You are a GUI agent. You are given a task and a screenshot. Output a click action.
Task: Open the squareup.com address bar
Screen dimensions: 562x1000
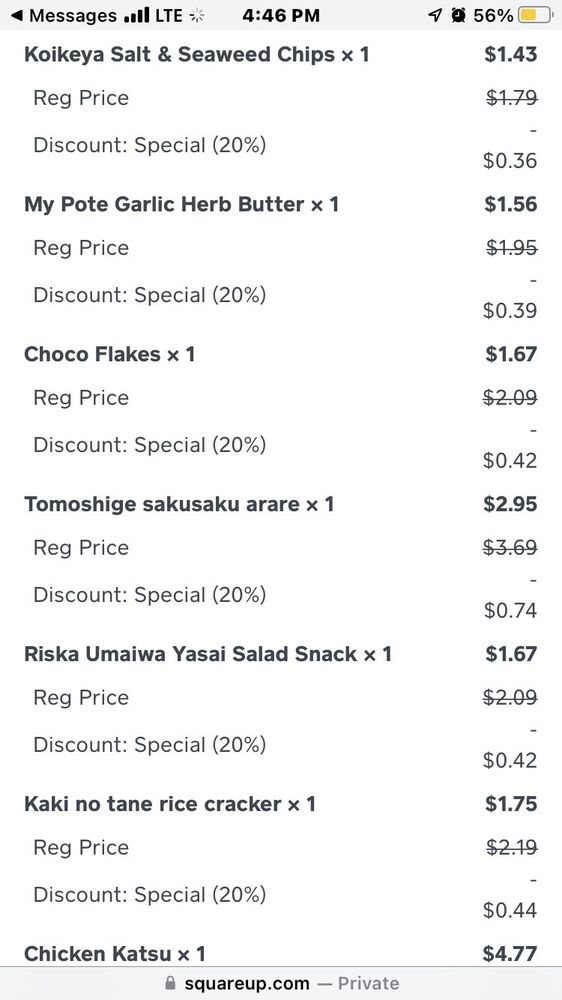pos(281,983)
